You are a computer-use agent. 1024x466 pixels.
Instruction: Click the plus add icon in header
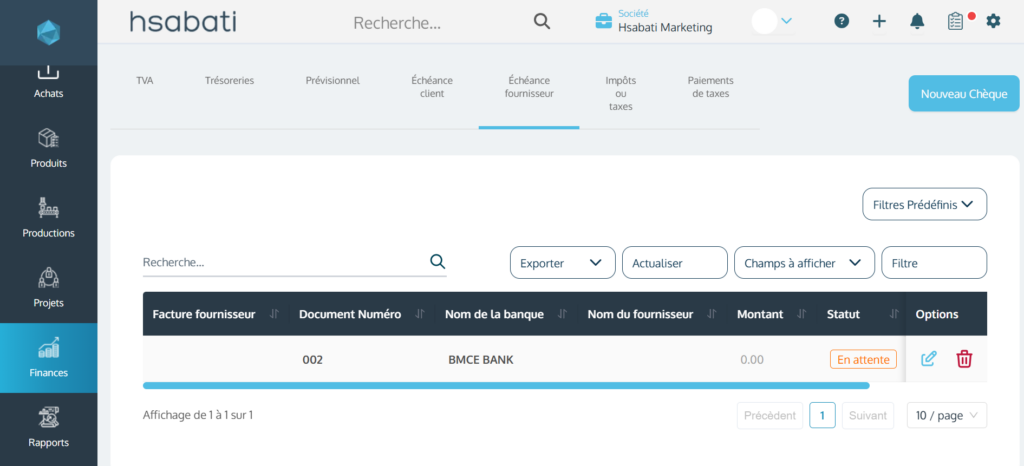879,21
